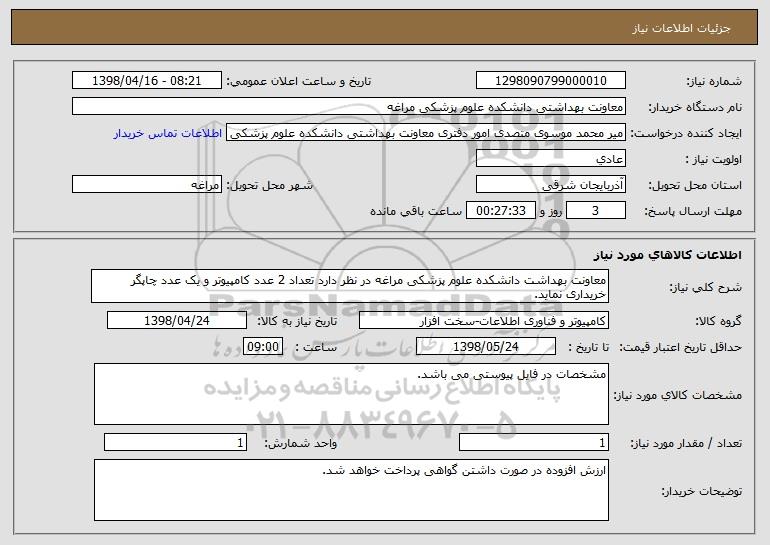Click the buyer organization name field

click(x=349, y=107)
